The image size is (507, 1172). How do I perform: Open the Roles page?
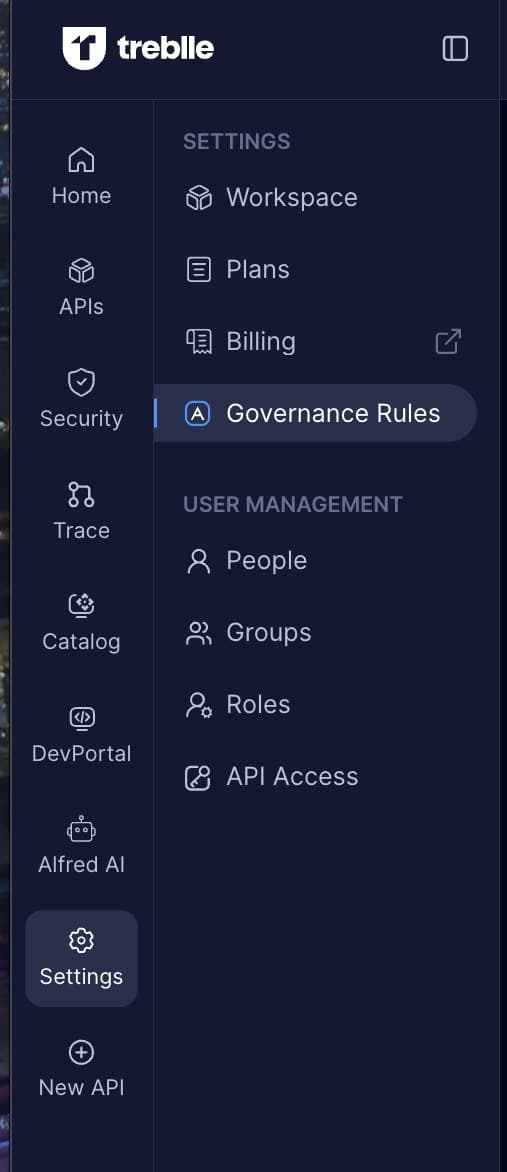click(x=316, y=704)
